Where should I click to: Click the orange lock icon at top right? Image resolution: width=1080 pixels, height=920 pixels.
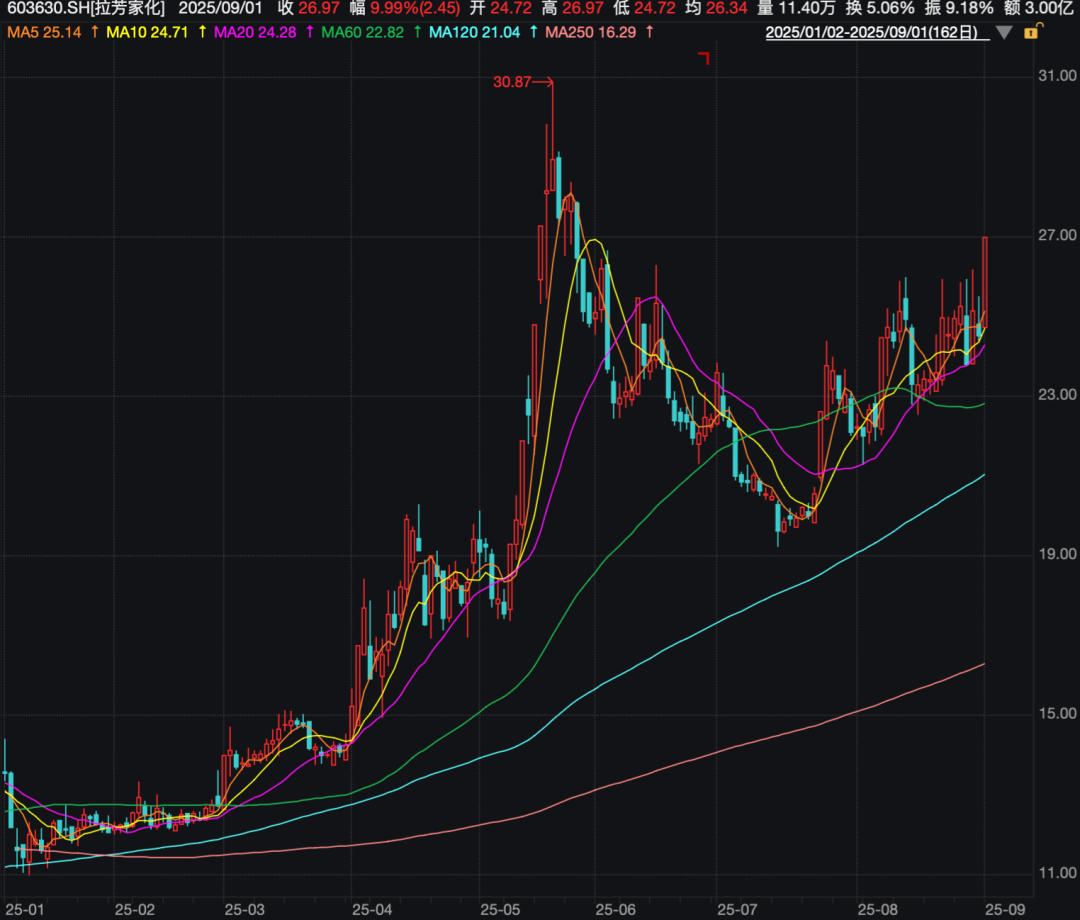point(1032,32)
